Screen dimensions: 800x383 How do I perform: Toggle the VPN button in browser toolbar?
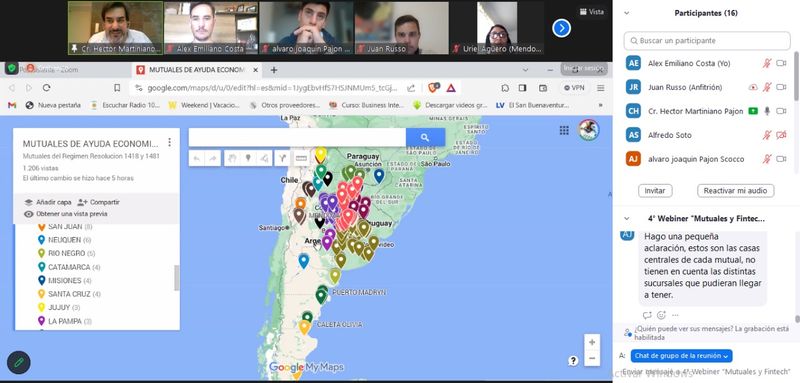(574, 88)
